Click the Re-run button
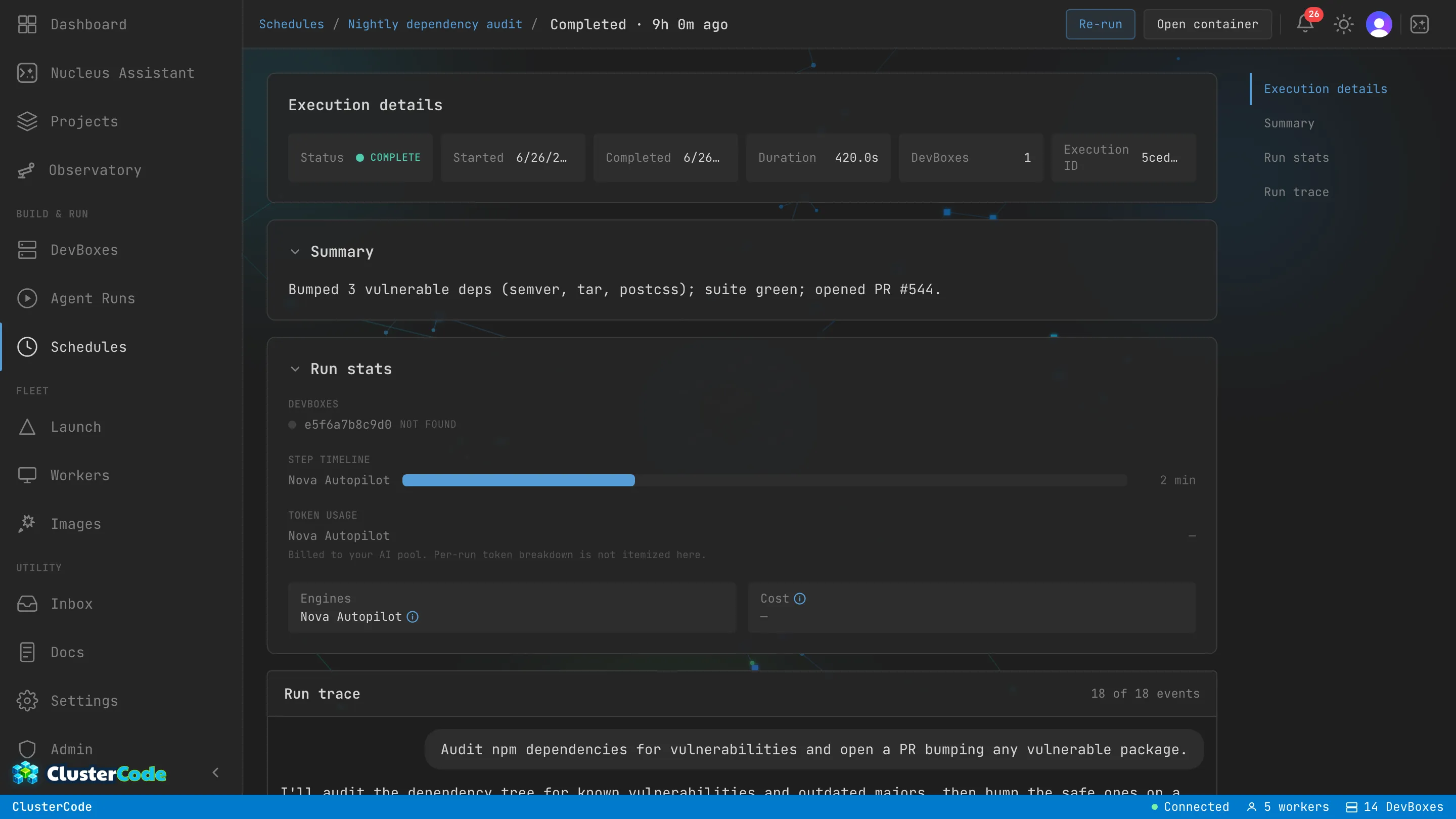Viewport: 1456px width, 819px height. click(1100, 24)
